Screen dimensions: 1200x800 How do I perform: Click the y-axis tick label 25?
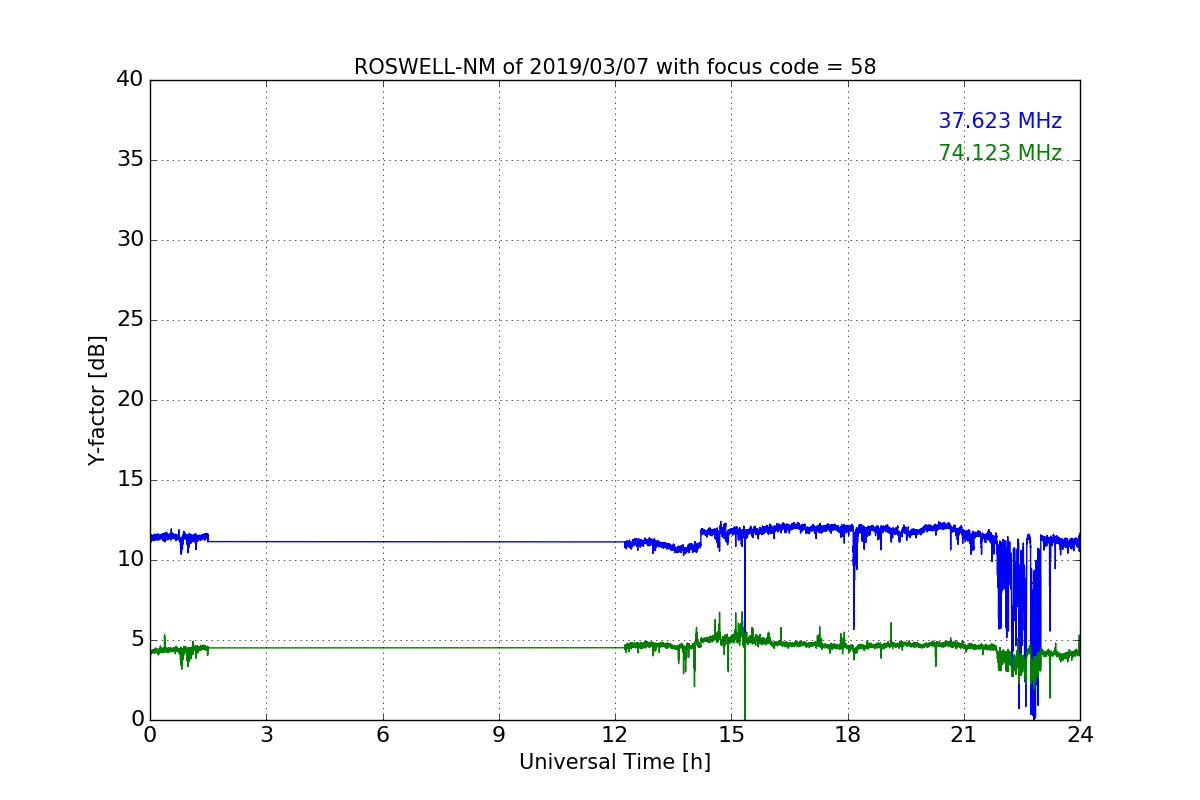coord(129,320)
